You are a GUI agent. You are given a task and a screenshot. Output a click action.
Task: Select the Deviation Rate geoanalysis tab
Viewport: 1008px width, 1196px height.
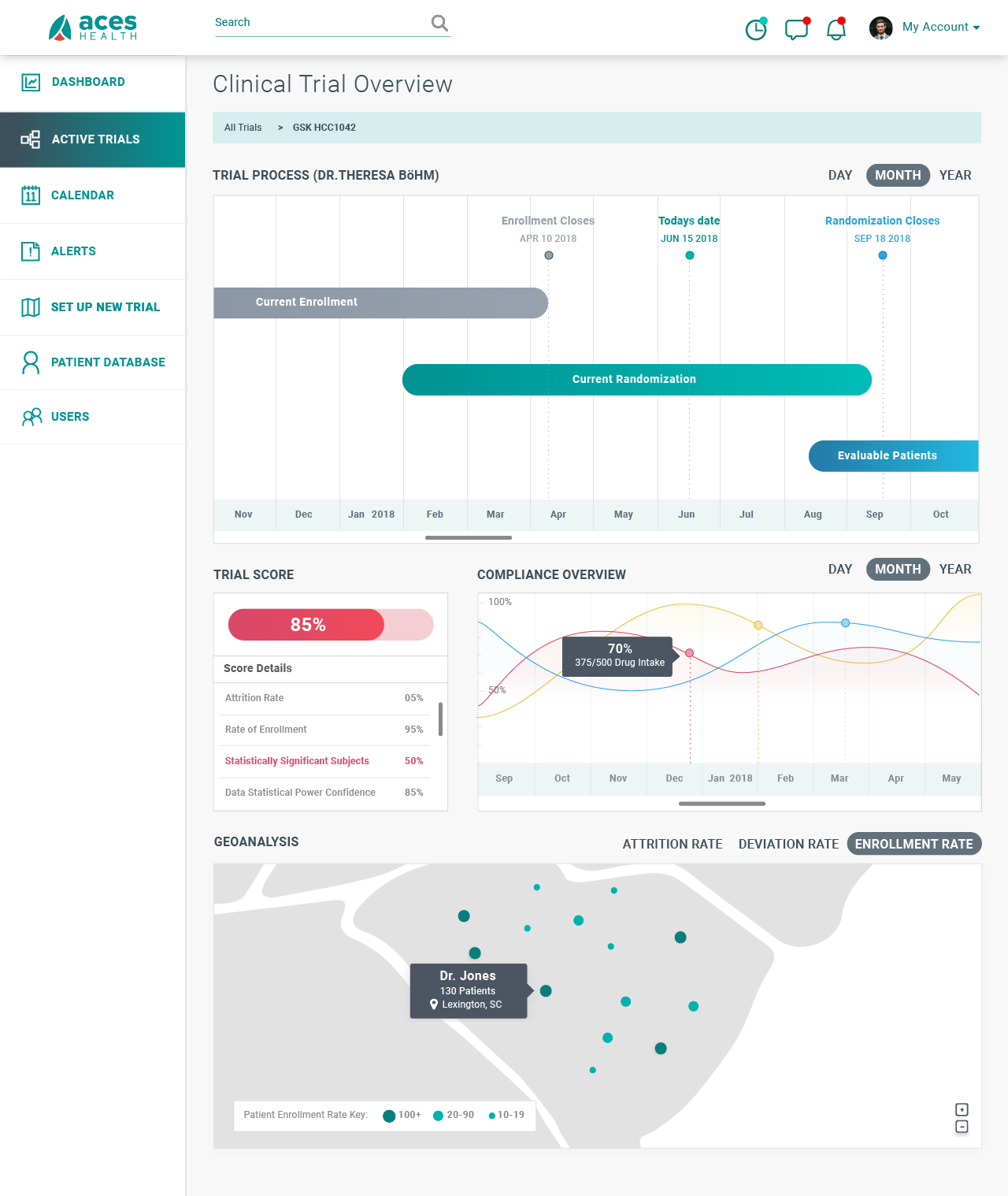[x=788, y=844]
